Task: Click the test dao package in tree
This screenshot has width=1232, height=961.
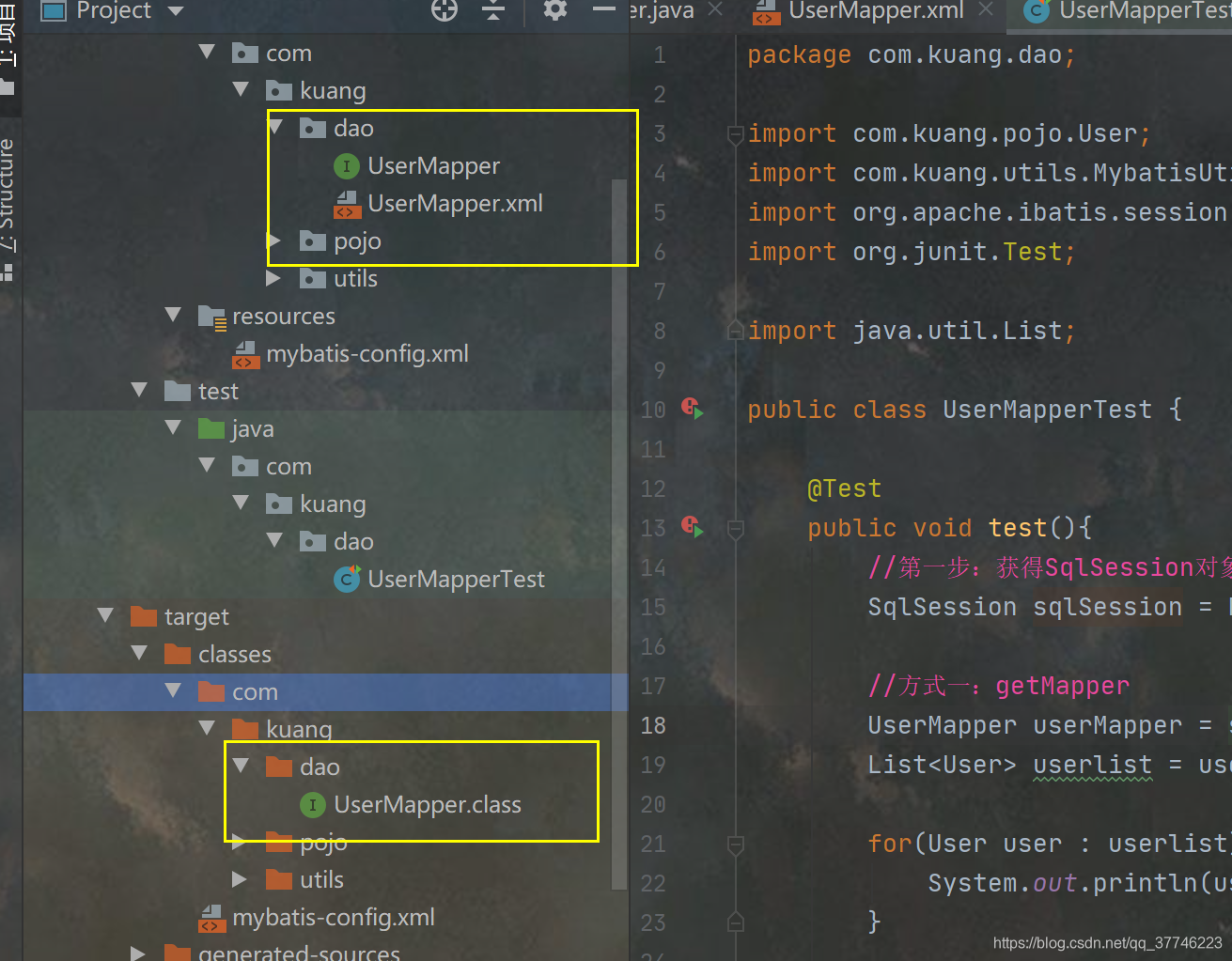Action: (x=353, y=541)
